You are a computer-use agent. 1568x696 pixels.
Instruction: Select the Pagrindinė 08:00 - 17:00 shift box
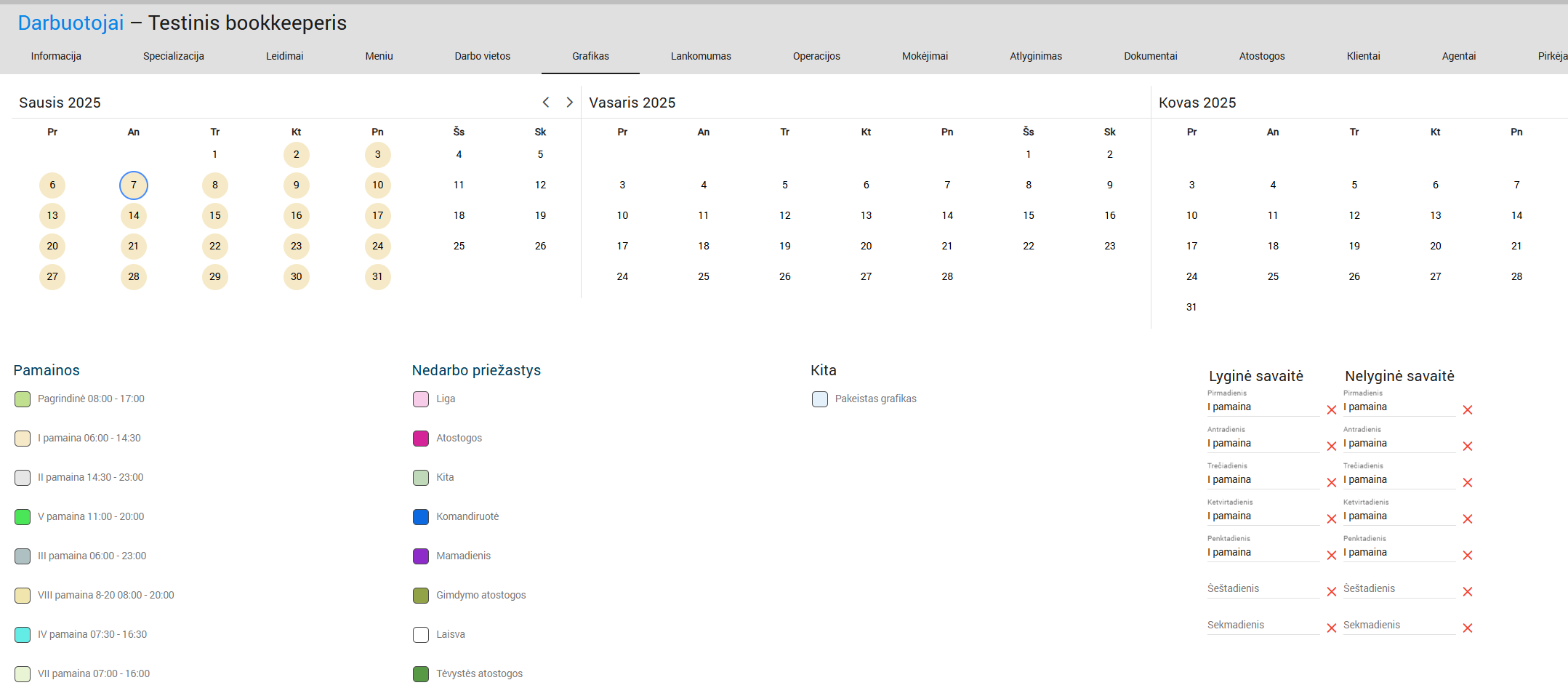coord(23,399)
